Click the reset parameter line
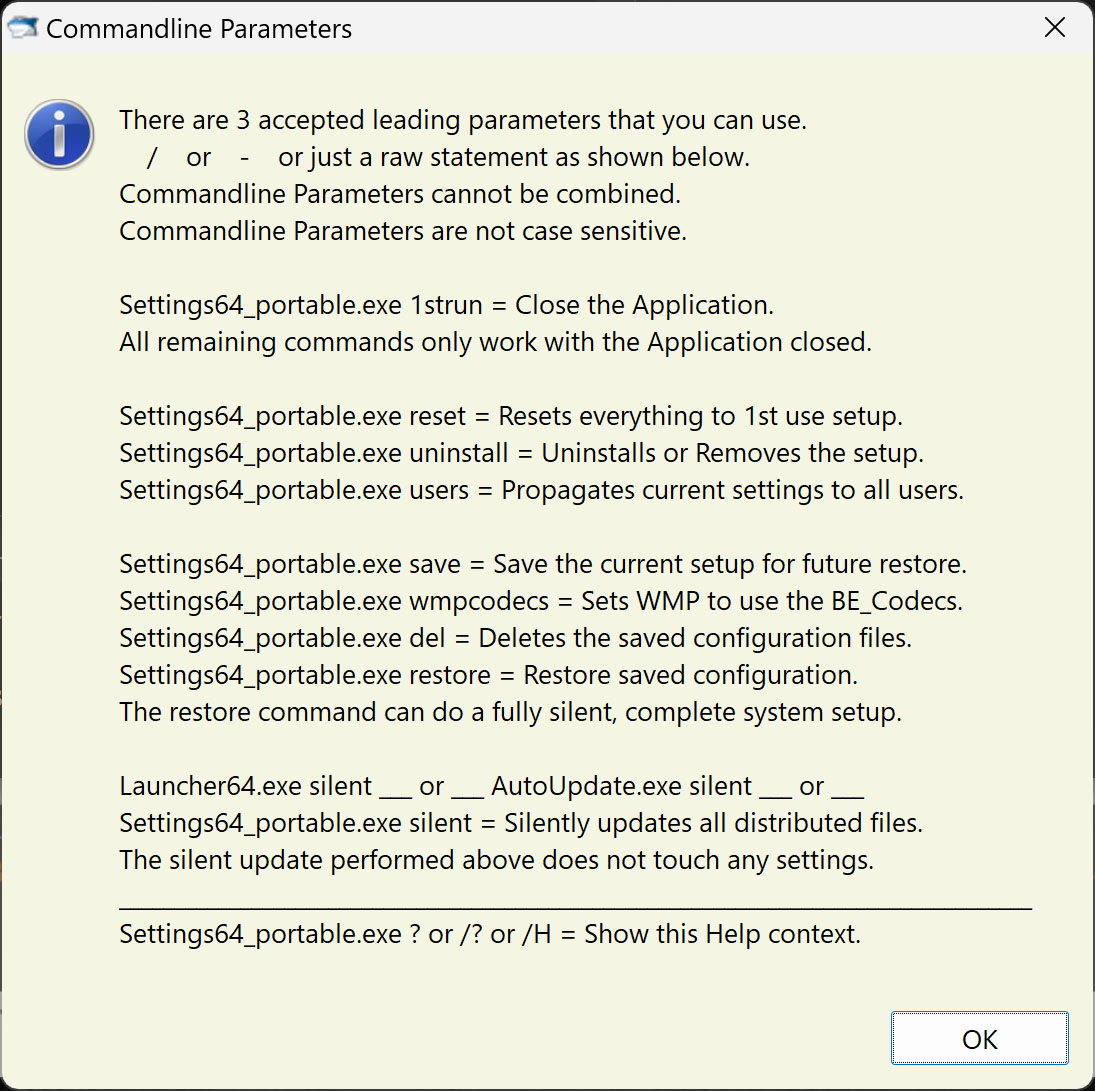Image resolution: width=1095 pixels, height=1091 pixels. pyautogui.click(x=511, y=416)
